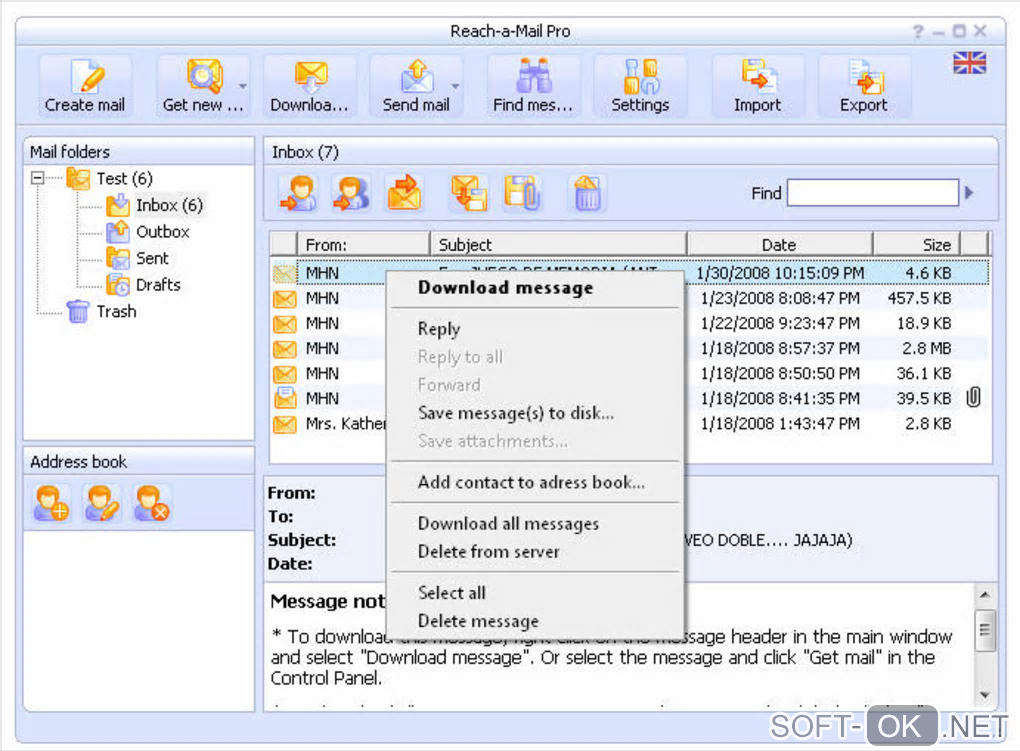Click the paperclip attachment icon on 39.5 KB message

pos(973,397)
